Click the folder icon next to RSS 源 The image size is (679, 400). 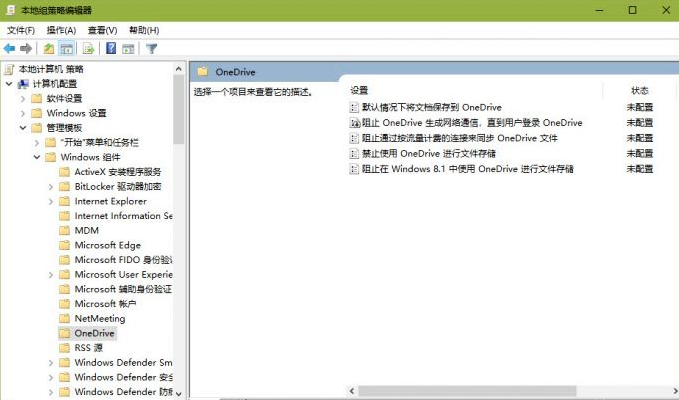64,348
